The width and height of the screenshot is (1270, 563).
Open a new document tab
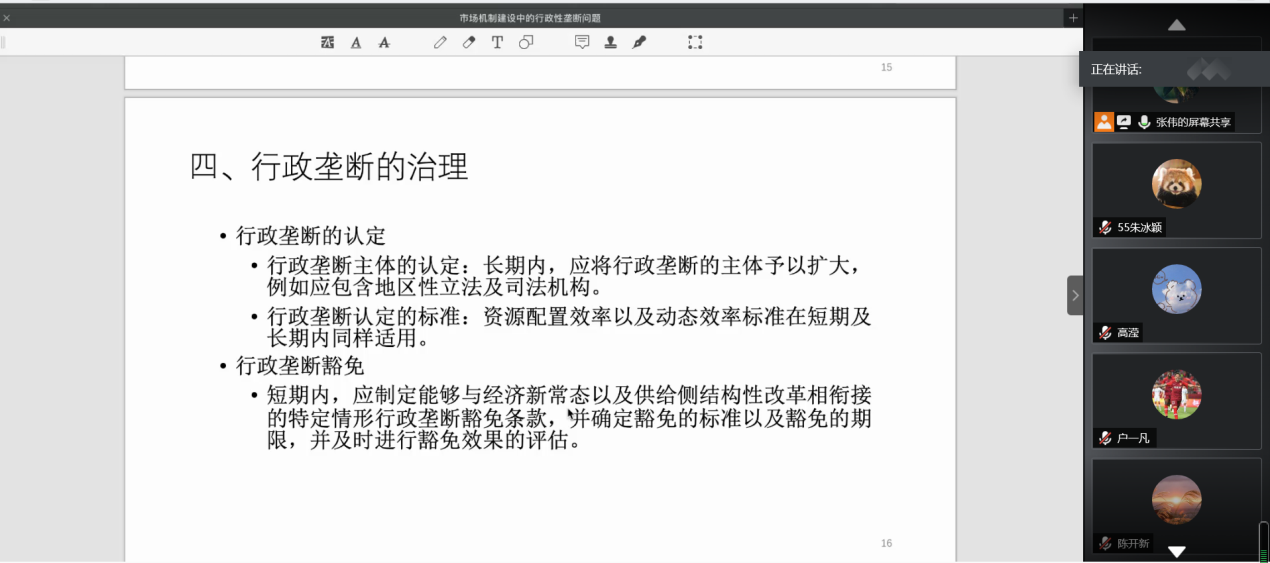click(x=1073, y=18)
